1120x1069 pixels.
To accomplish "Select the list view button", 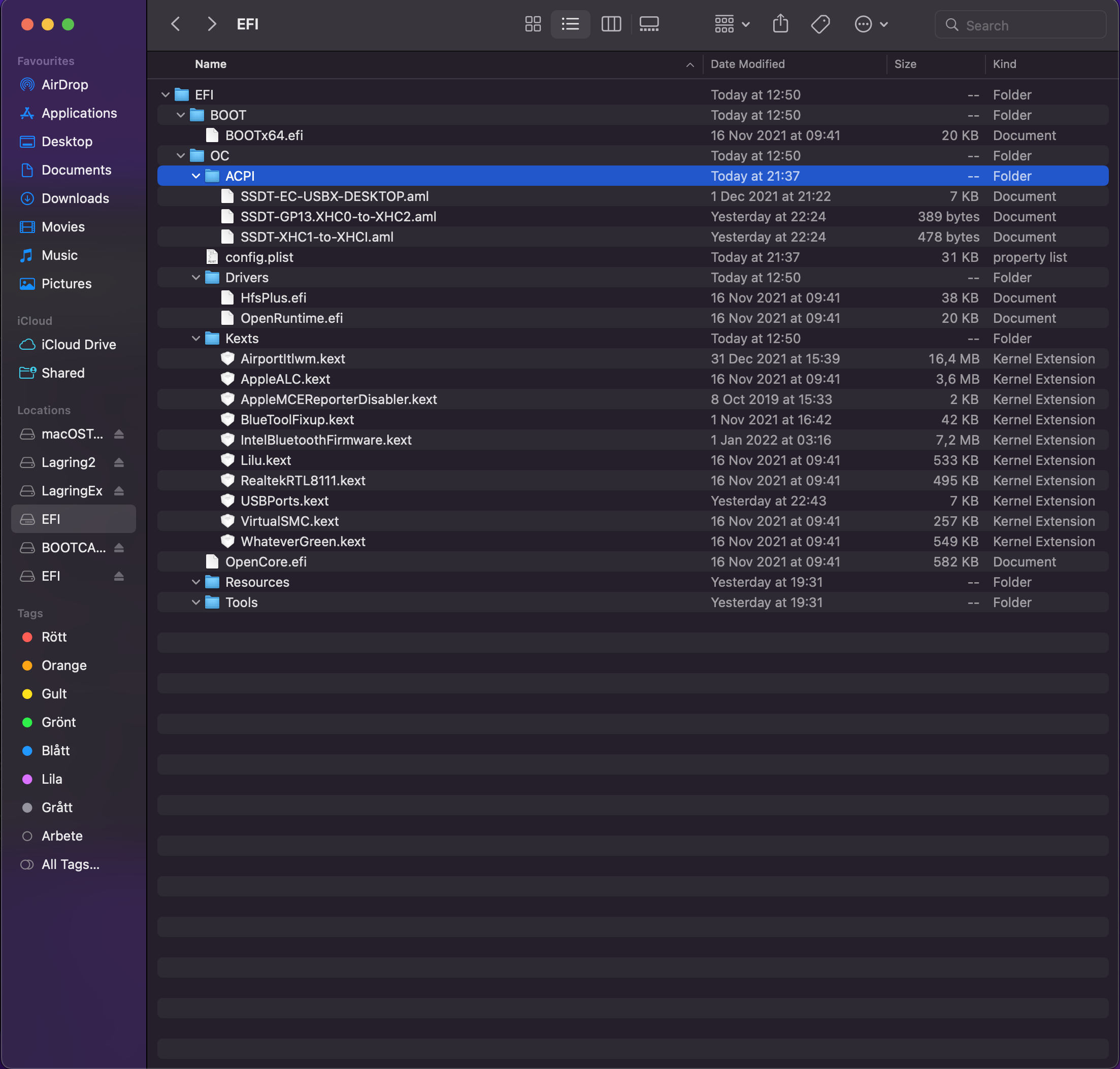I will coord(570,24).
